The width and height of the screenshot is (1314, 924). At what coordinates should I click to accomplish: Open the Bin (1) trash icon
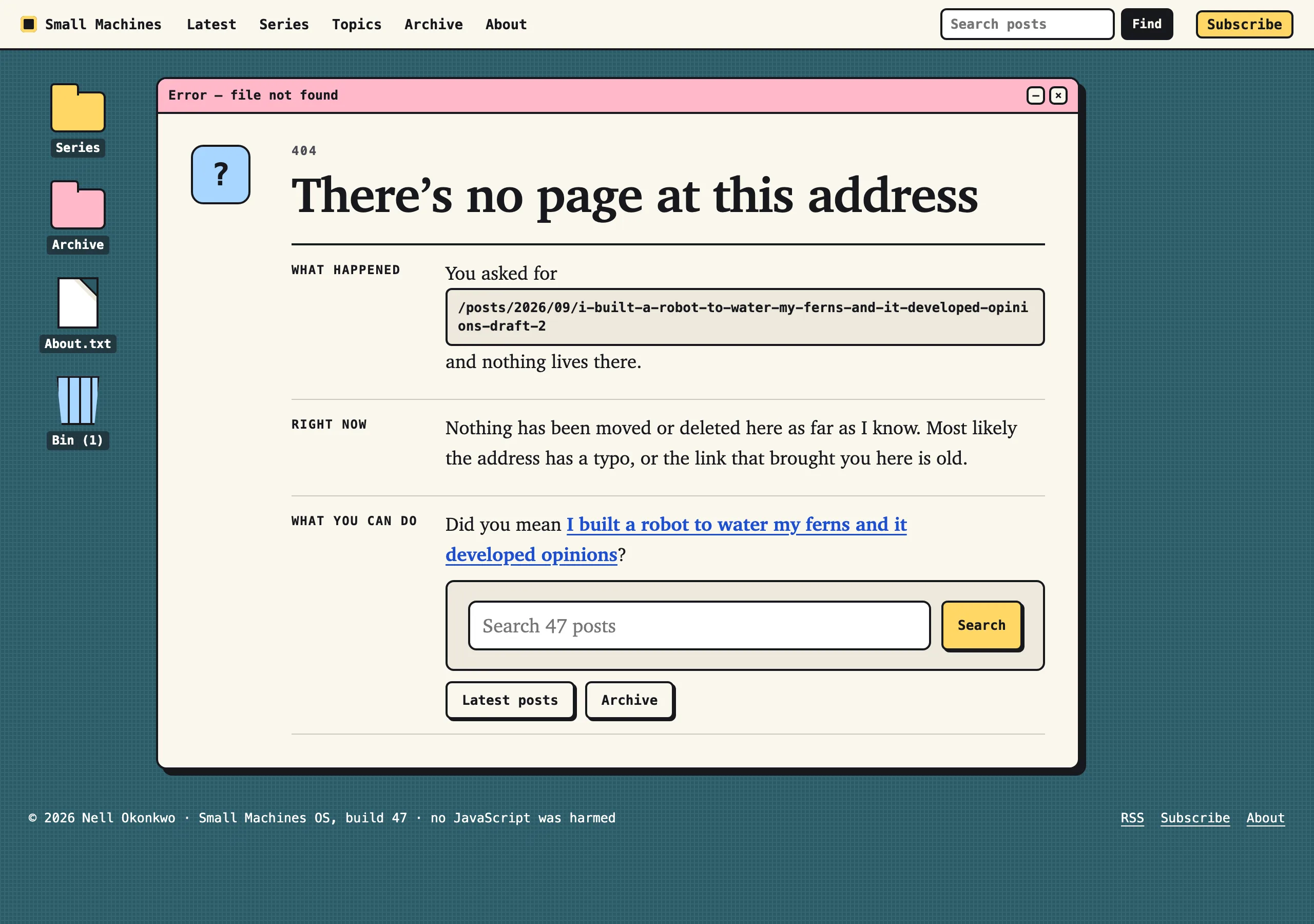click(78, 400)
